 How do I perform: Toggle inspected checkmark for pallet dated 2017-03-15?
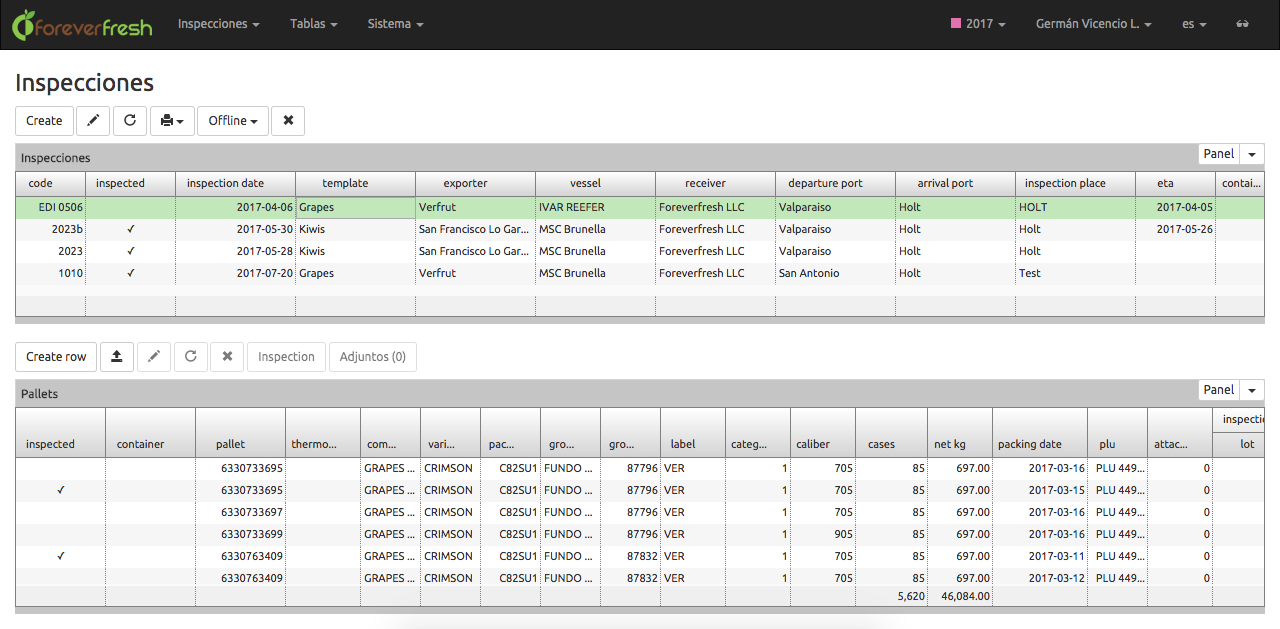[x=60, y=490]
